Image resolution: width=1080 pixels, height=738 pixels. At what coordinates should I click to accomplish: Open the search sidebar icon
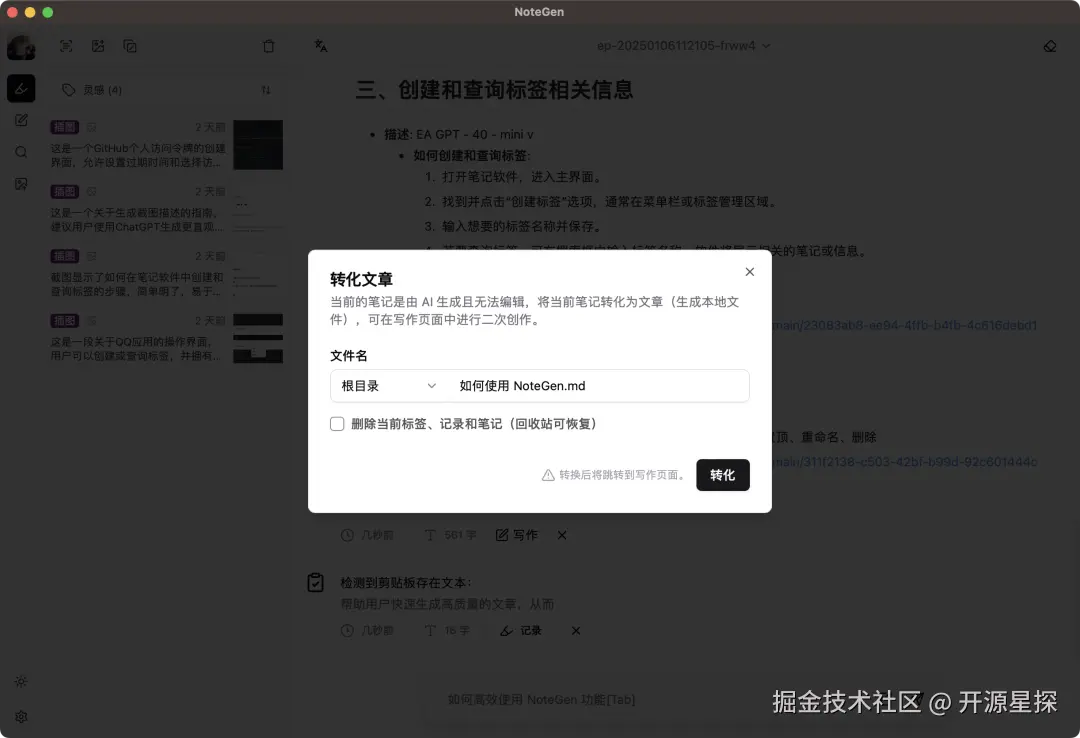coord(21,152)
